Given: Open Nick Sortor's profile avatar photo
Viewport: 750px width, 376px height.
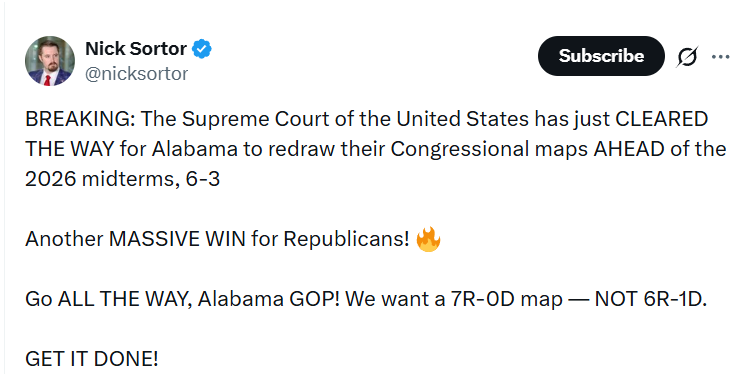Looking at the screenshot, I should 50,61.
